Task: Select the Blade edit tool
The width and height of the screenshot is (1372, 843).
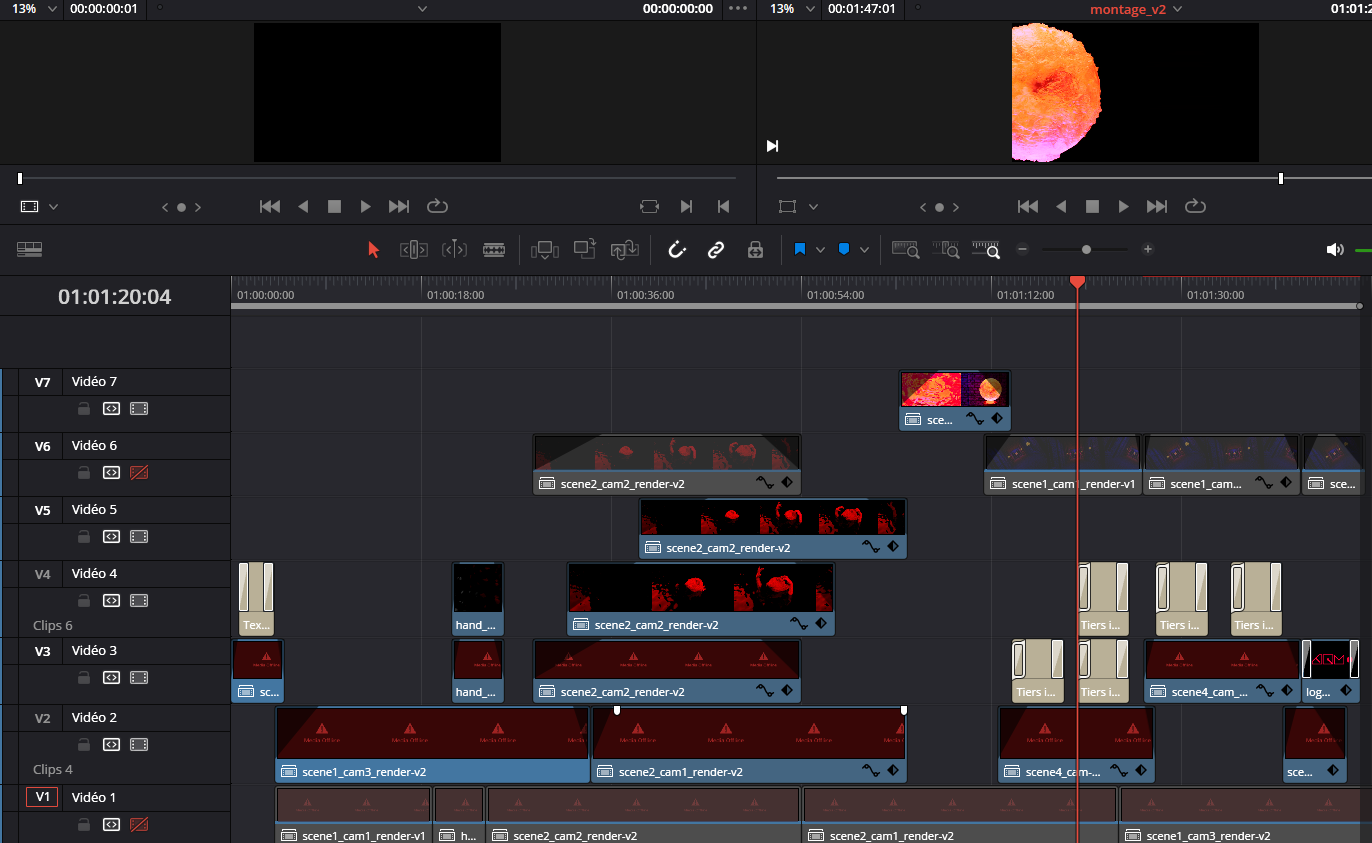Action: point(494,250)
